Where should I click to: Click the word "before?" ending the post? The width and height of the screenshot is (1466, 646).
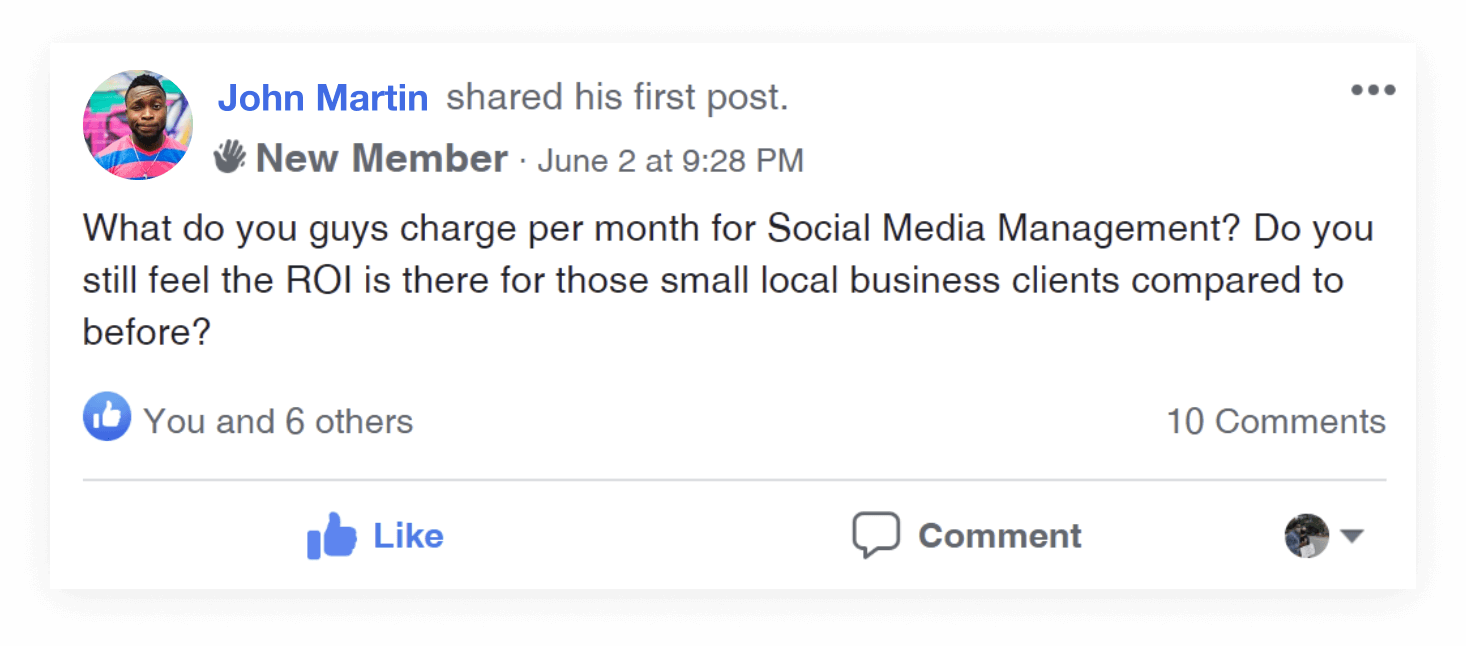point(146,333)
